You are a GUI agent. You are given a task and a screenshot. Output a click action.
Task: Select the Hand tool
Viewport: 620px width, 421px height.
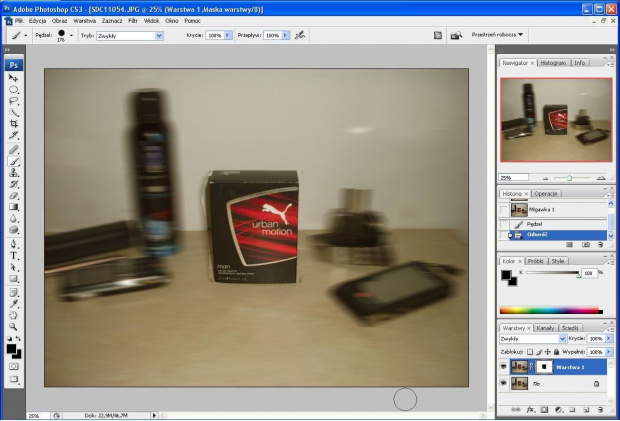(13, 315)
